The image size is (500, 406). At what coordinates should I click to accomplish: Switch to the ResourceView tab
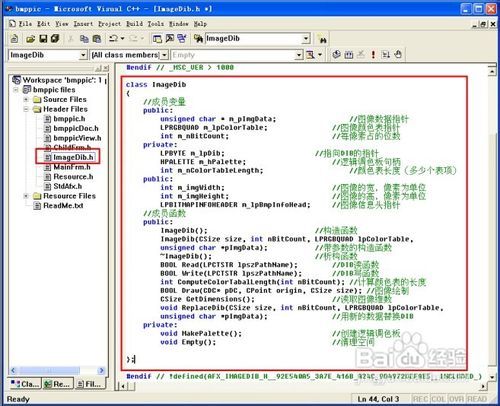[x=57, y=384]
